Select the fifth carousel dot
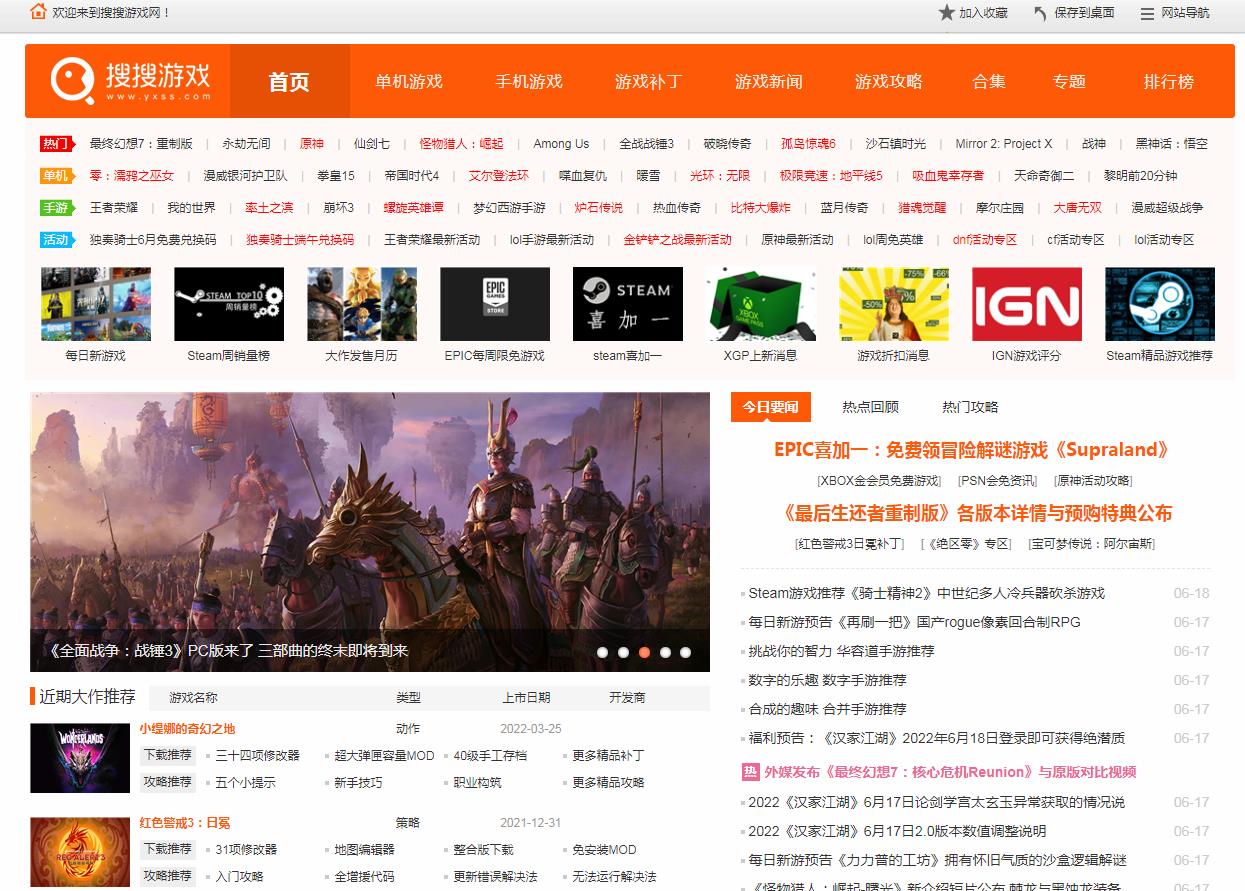Screen dimensions: 1245x891 click(x=686, y=652)
